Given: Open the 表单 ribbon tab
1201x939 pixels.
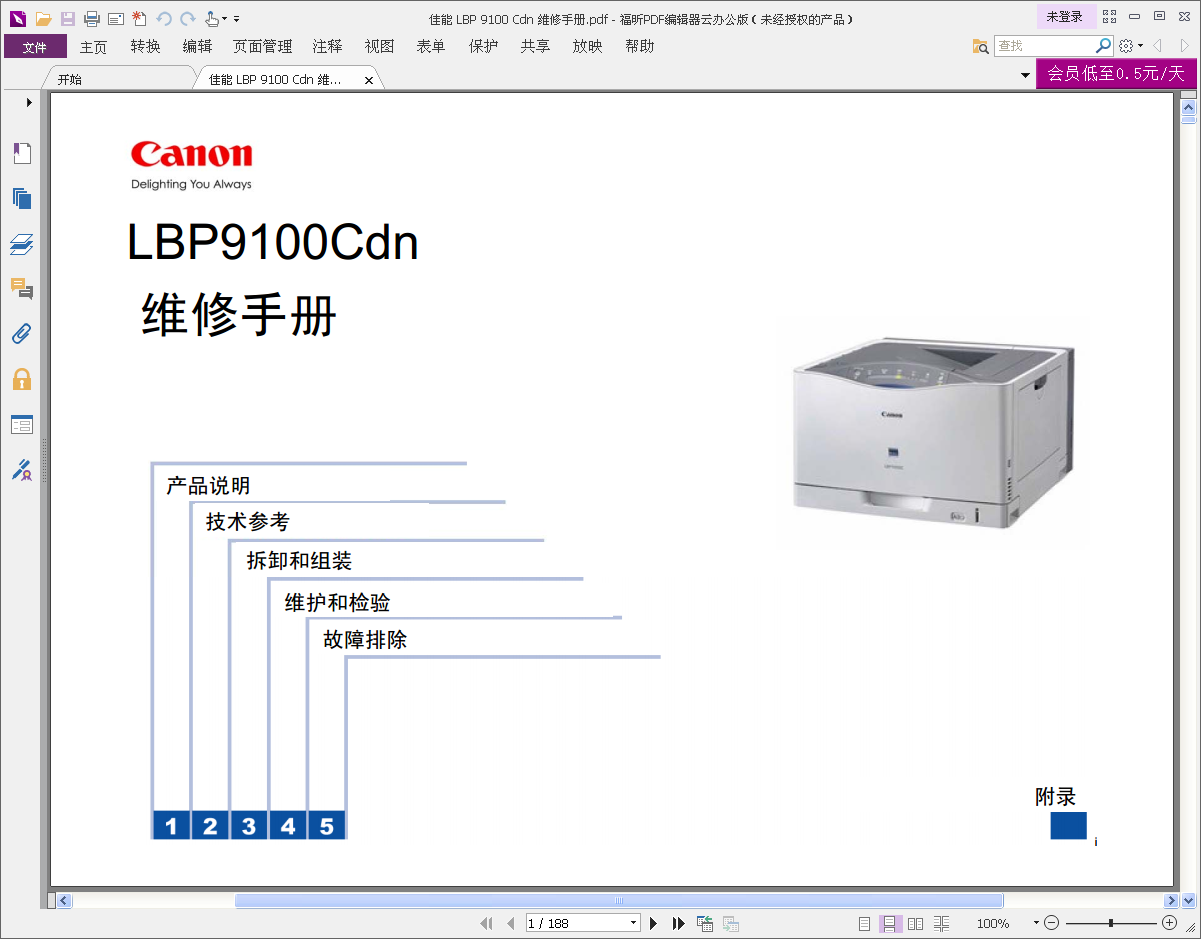Looking at the screenshot, I should click(431, 46).
